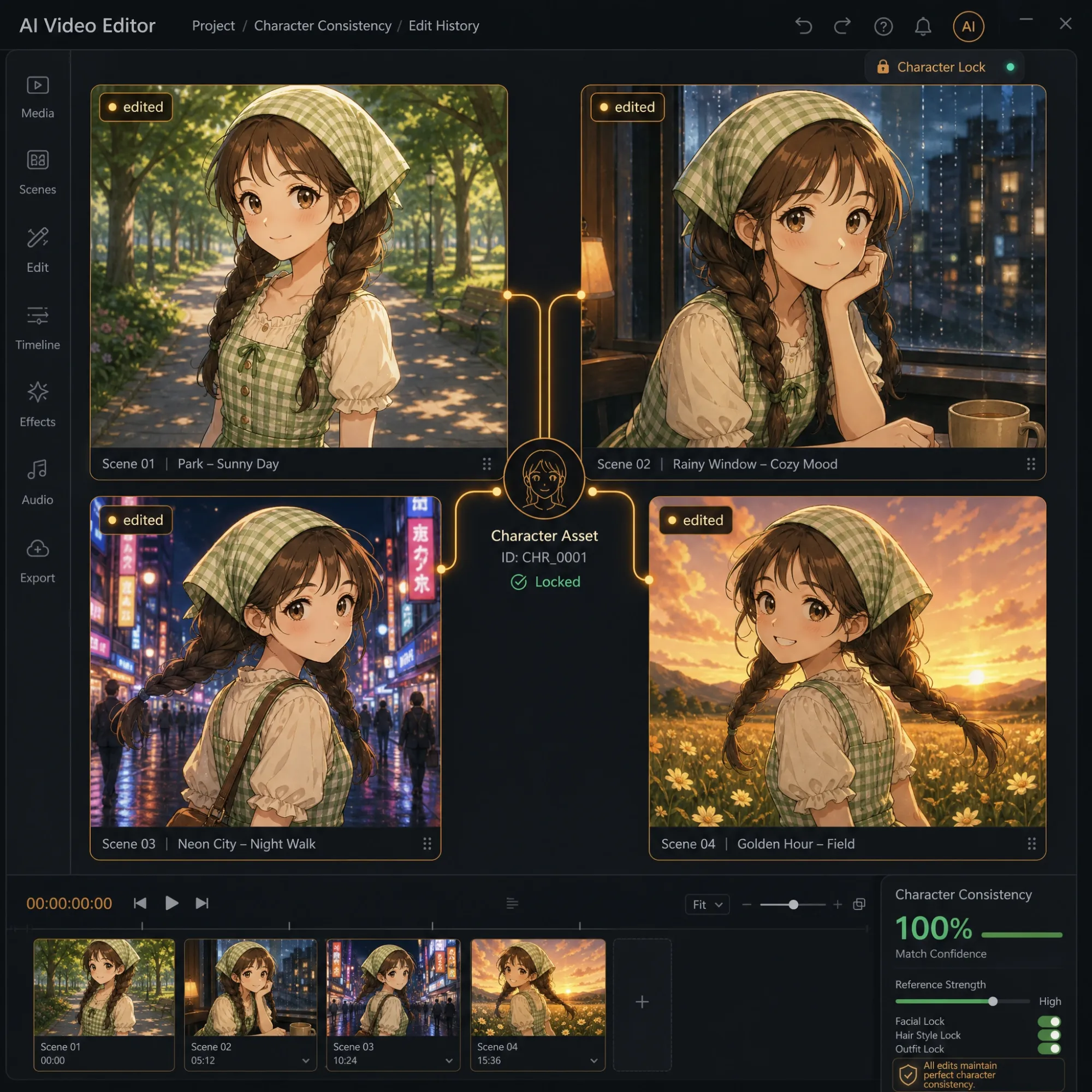
Task: Expand Scene 04 timeline clip chevron
Action: coord(594,1061)
